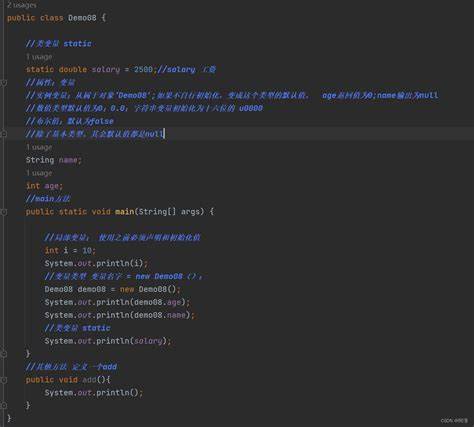Click the method name 'add' in public void add()
The width and height of the screenshot is (474, 427).
click(89, 380)
